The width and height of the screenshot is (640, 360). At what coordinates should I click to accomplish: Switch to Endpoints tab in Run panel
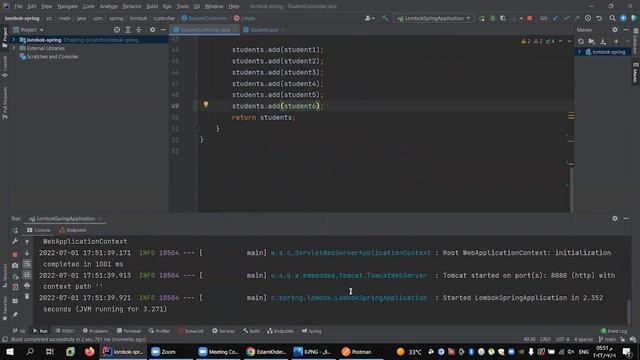pyautogui.click(x=73, y=230)
